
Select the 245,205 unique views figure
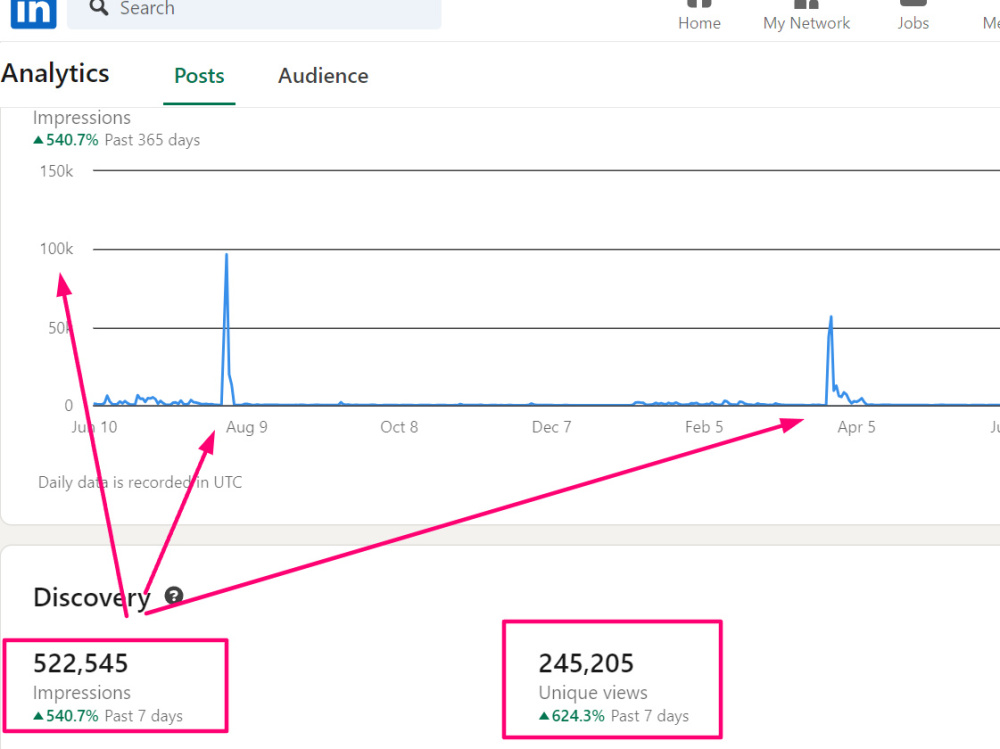(x=586, y=664)
